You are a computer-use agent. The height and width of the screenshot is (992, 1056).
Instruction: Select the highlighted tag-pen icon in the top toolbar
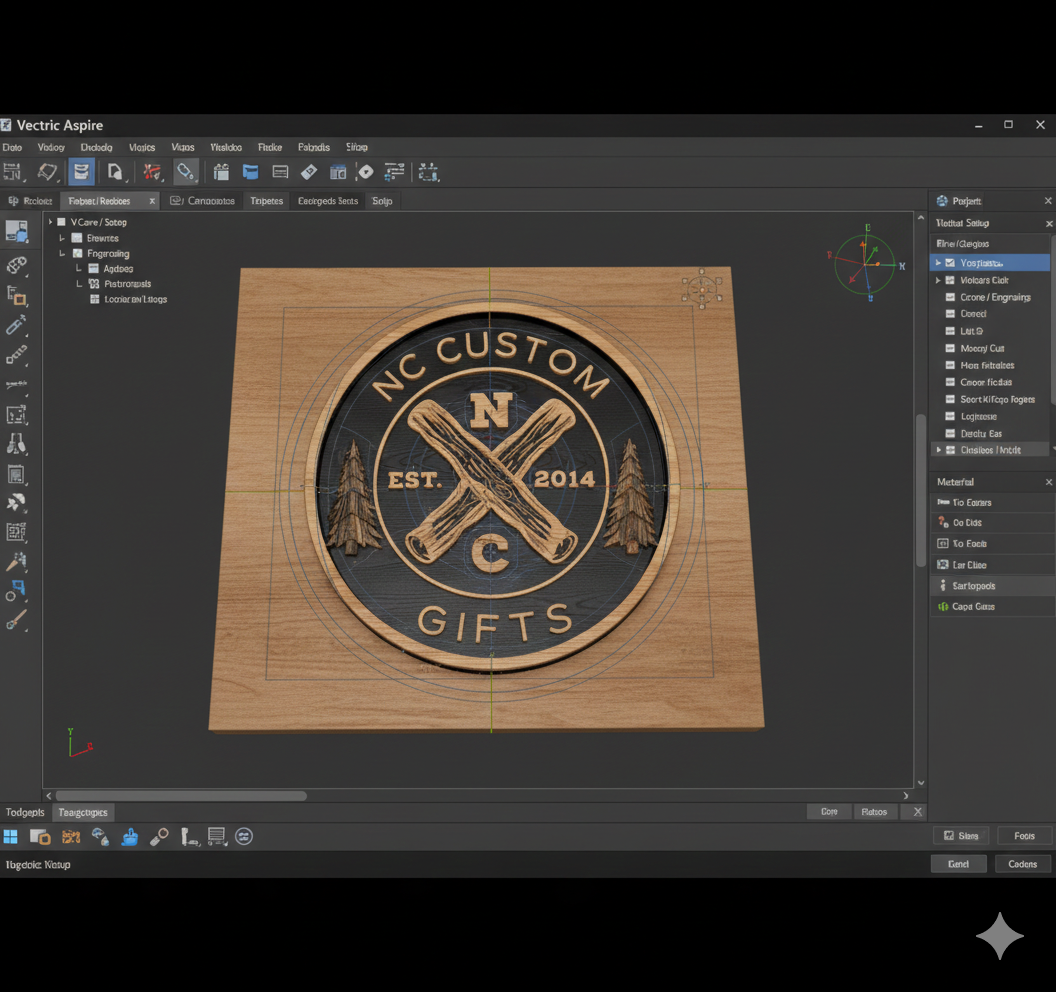(185, 172)
